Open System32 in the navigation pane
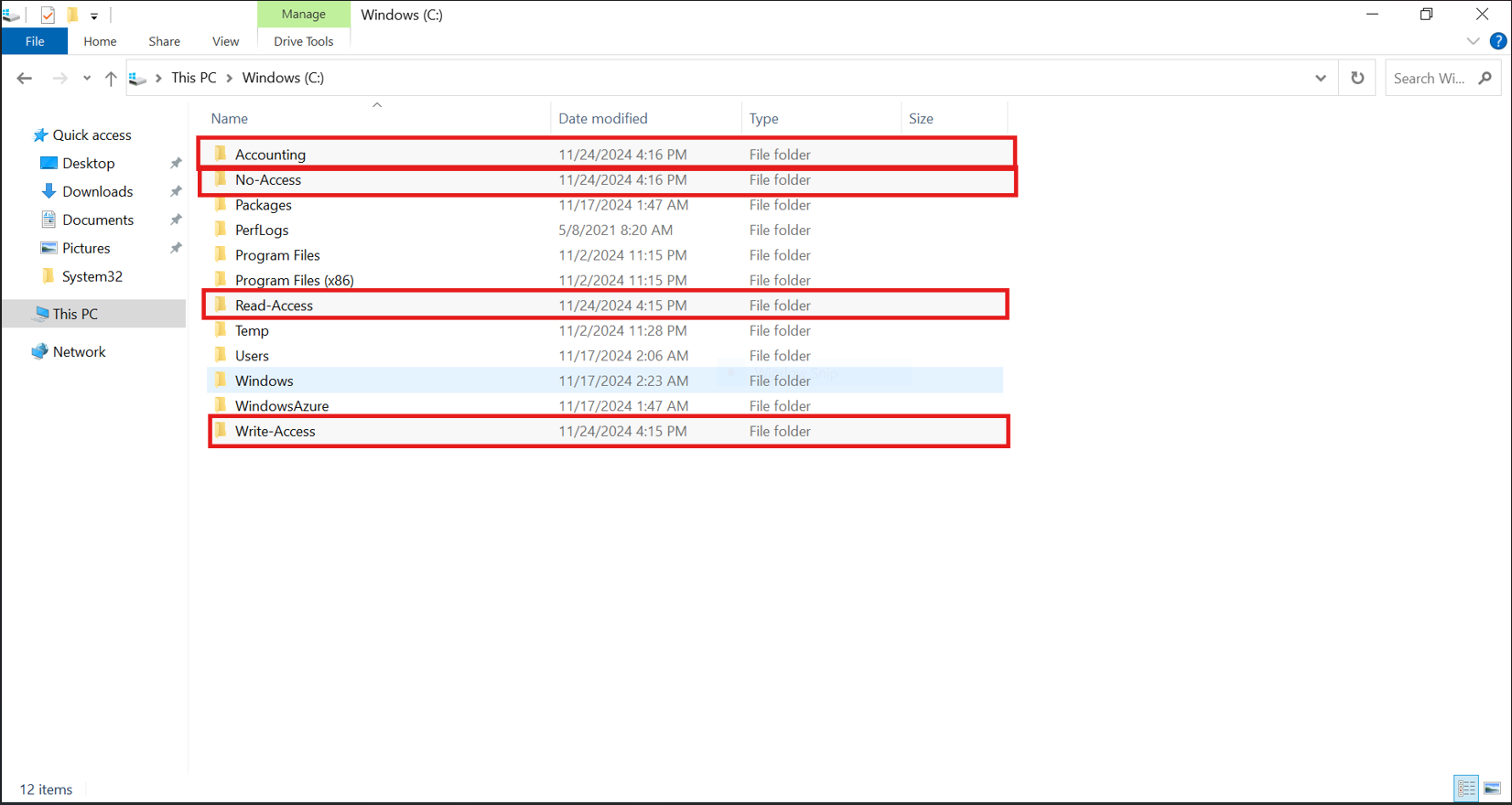Viewport: 1512px width, 805px height. [x=92, y=276]
